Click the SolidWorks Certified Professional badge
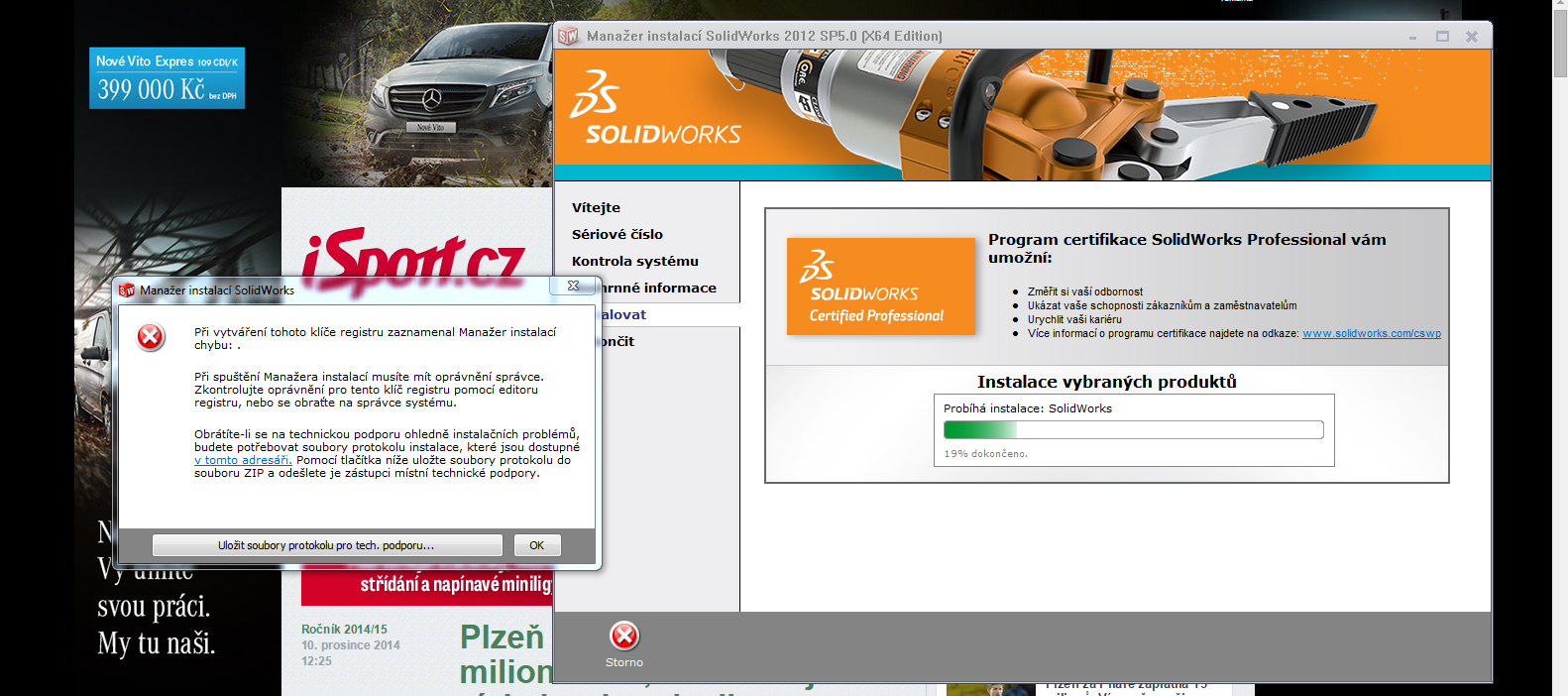 pyautogui.click(x=881, y=287)
